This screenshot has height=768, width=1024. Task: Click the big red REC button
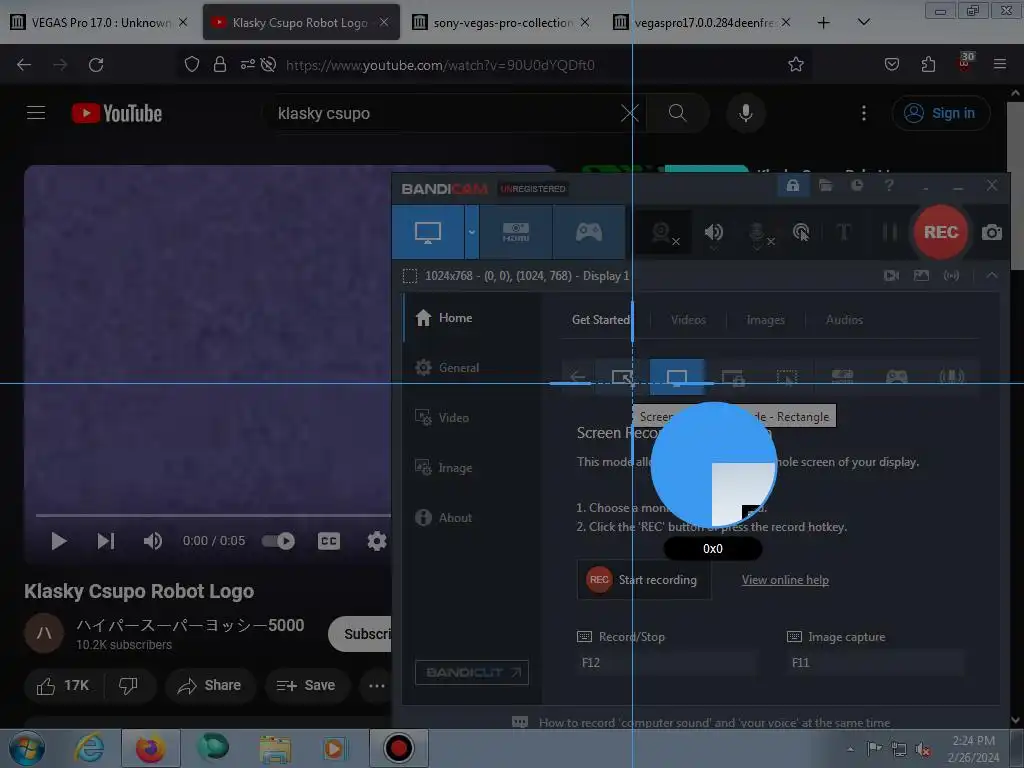(x=940, y=232)
